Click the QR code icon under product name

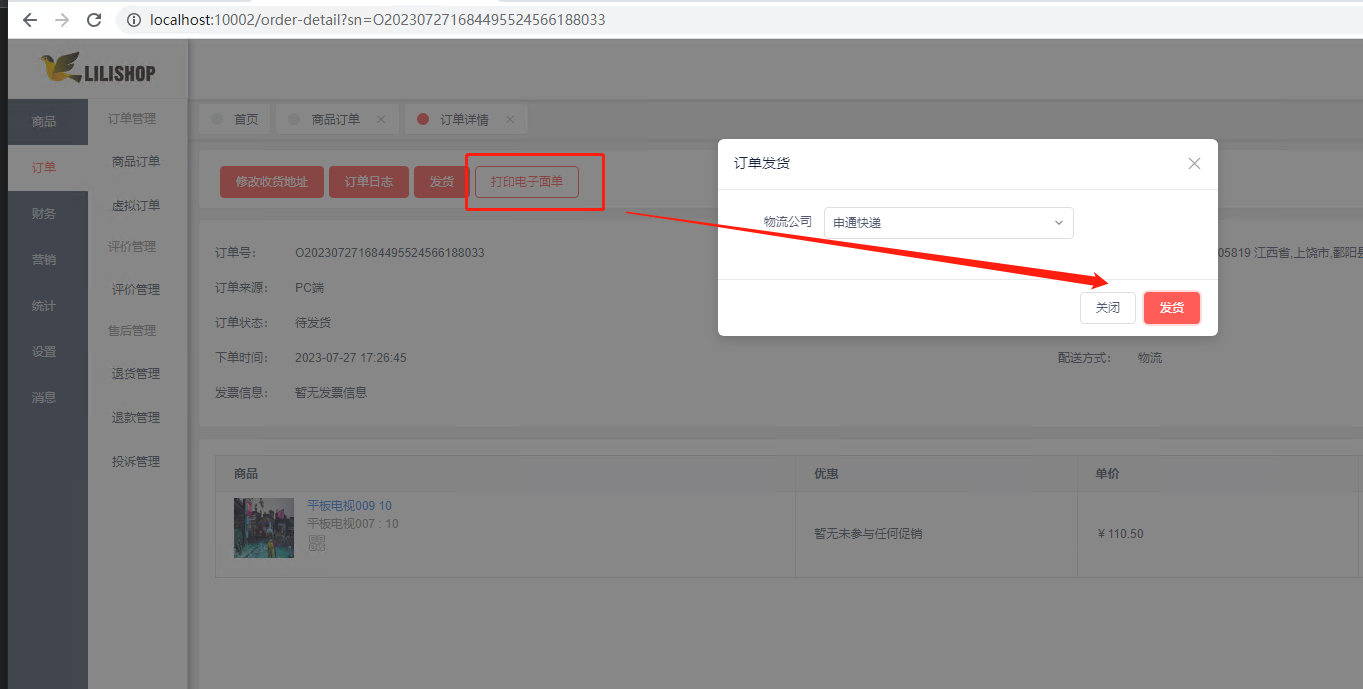coord(316,543)
